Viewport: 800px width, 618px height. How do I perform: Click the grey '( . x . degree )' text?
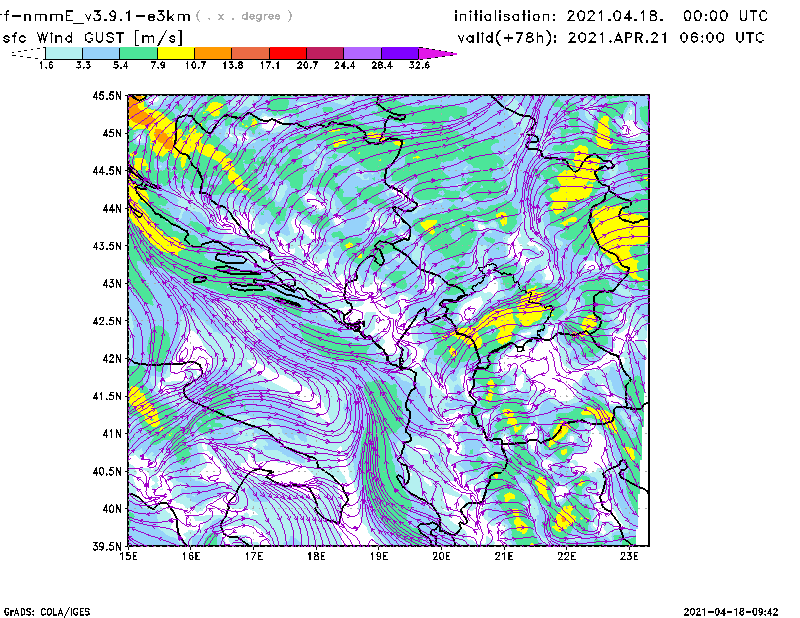tap(244, 16)
